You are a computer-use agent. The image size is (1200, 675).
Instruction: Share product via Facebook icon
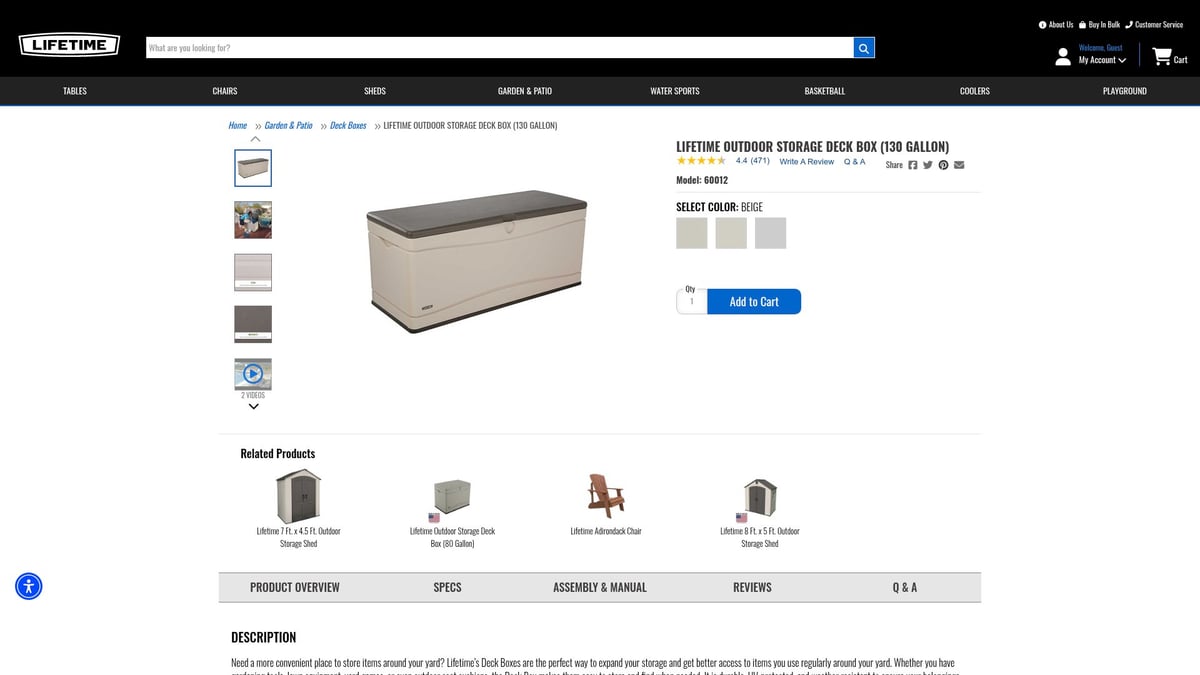913,165
